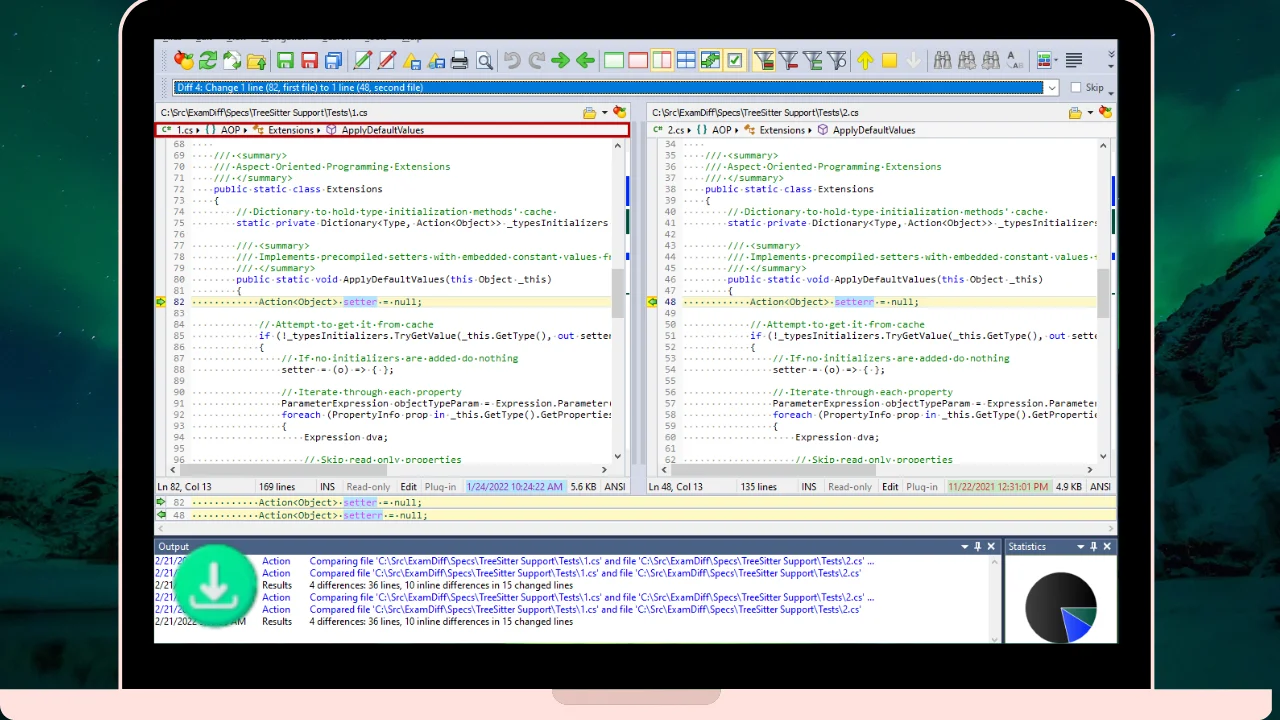Viewport: 1280px width, 720px height.
Task: Open files with the folder arrow icon
Action: (257, 61)
